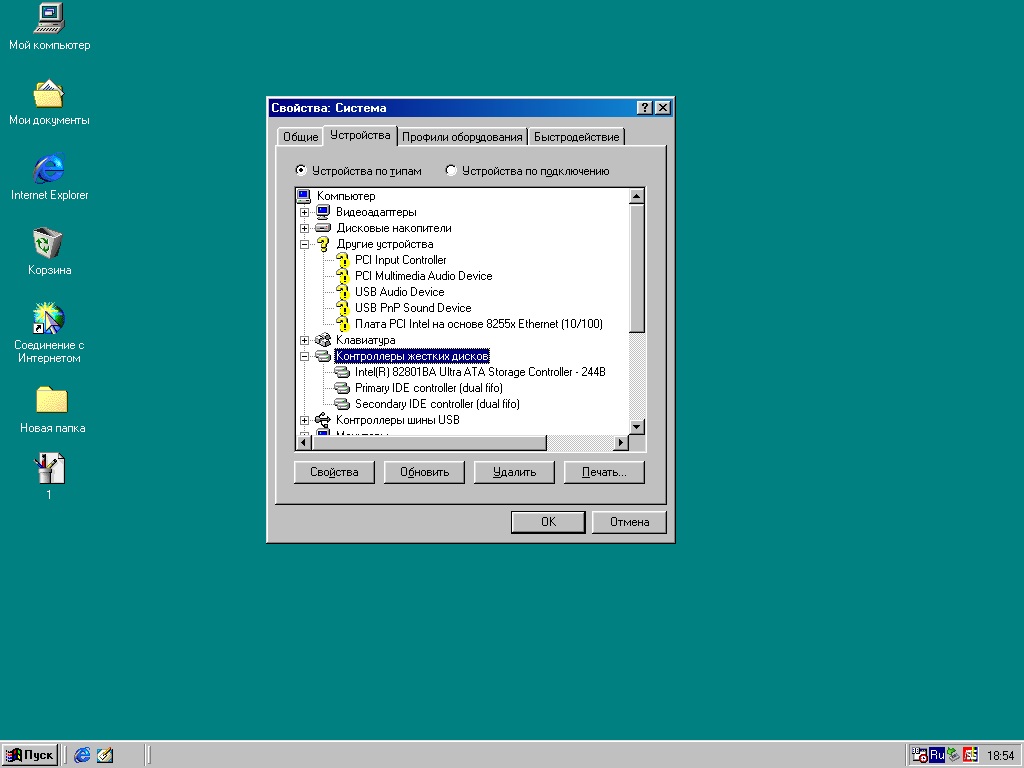Click the device list scroll down arrow
Image resolution: width=1024 pixels, height=768 pixels.
[637, 427]
